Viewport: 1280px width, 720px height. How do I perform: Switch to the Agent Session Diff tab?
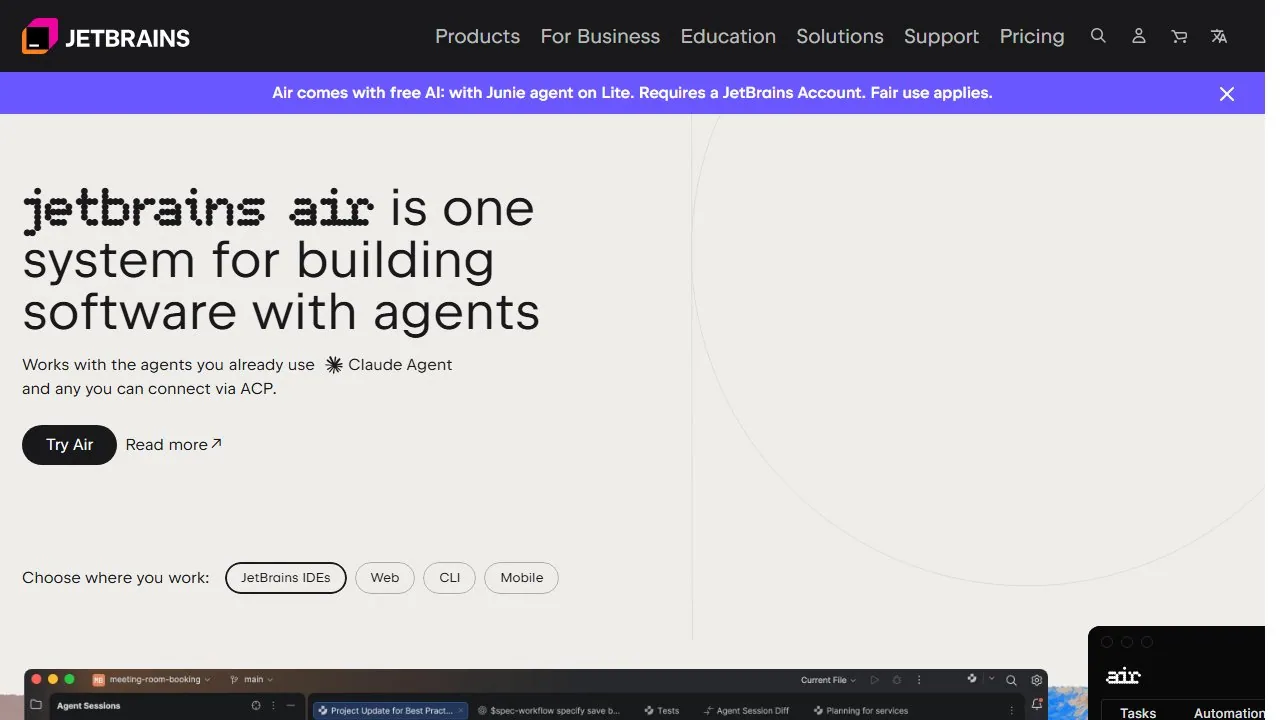click(x=746, y=710)
